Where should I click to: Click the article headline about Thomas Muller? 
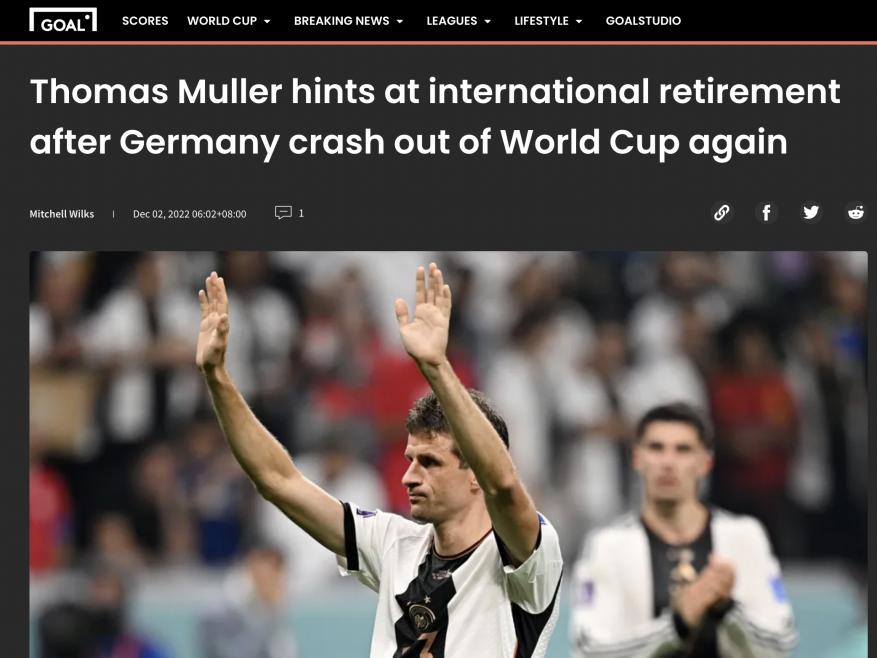point(435,116)
